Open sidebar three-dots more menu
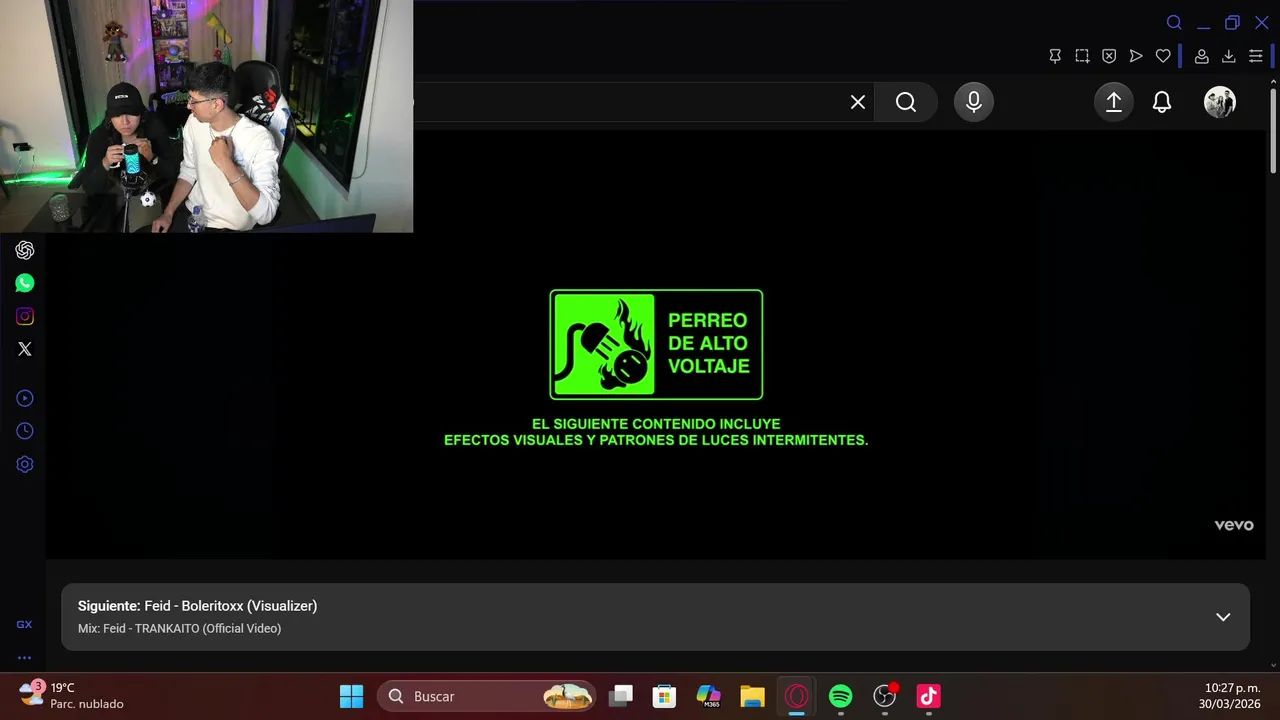1280x720 pixels. pos(24,658)
